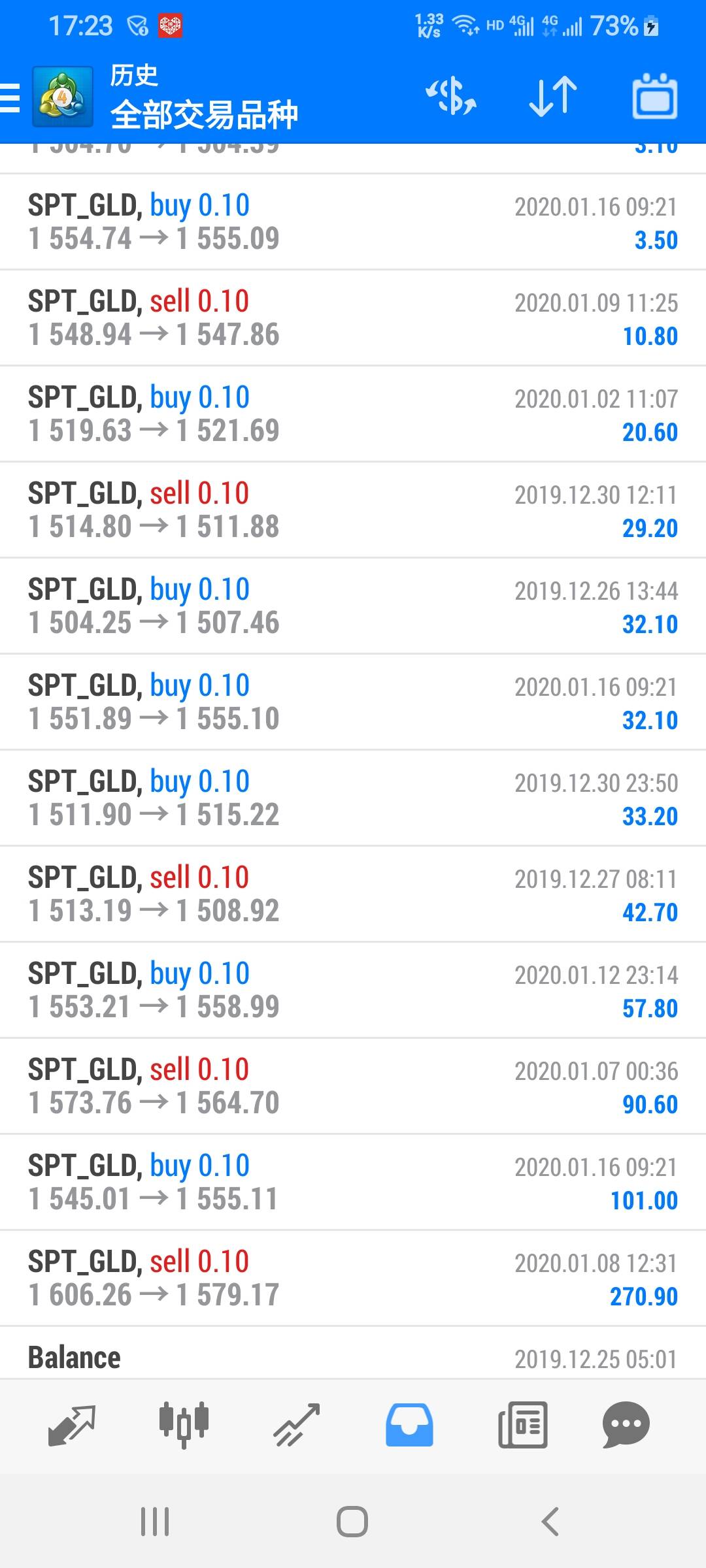Open the sell trade closed at 1 564.70
The height and width of the screenshot is (1568, 706).
[x=353, y=1086]
